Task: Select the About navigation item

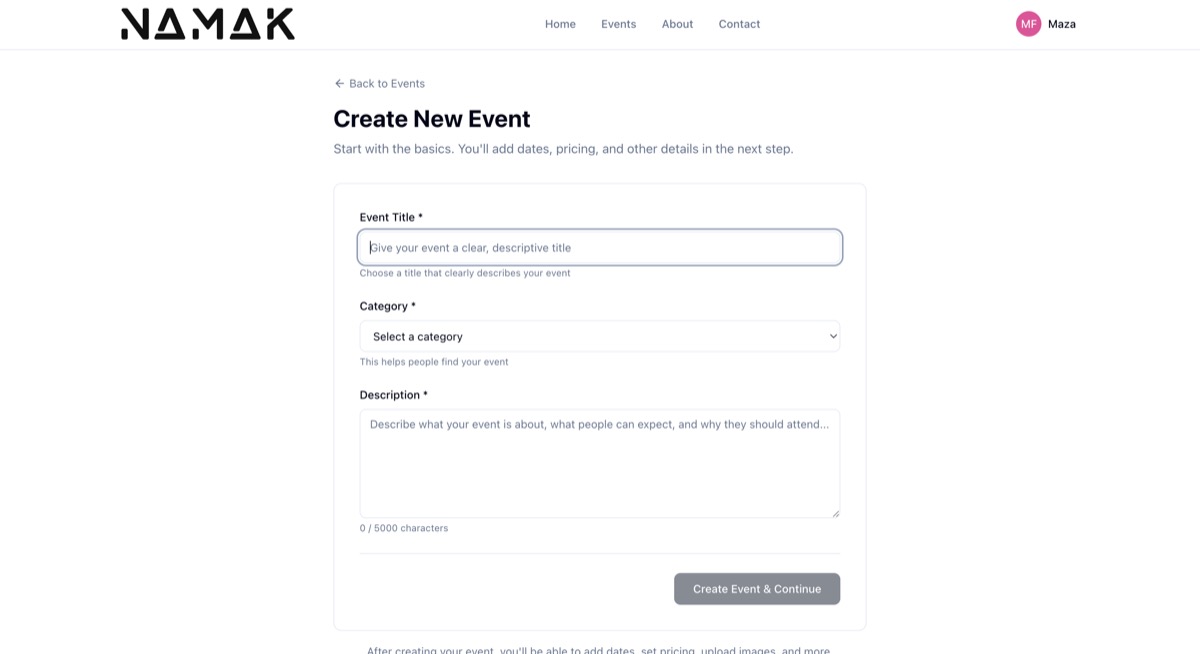Action: [x=677, y=24]
